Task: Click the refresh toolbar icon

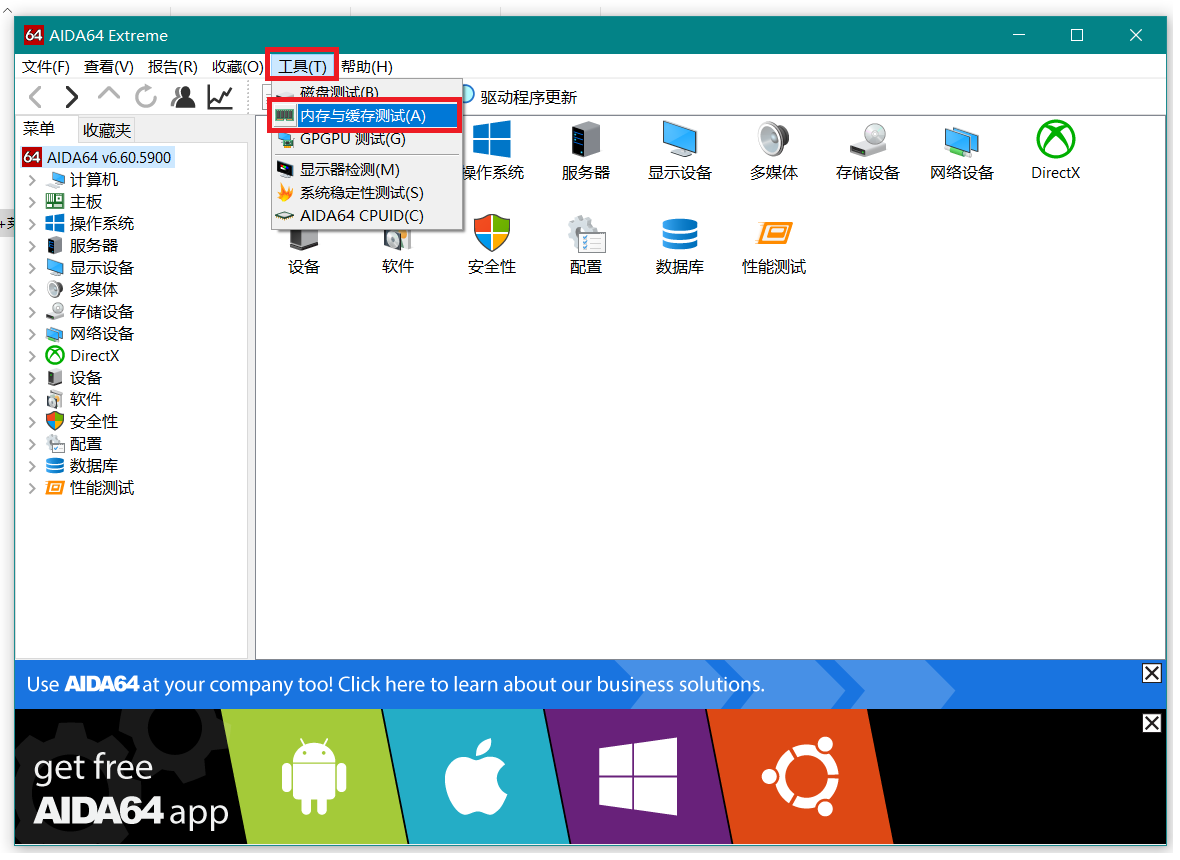Action: click(146, 97)
